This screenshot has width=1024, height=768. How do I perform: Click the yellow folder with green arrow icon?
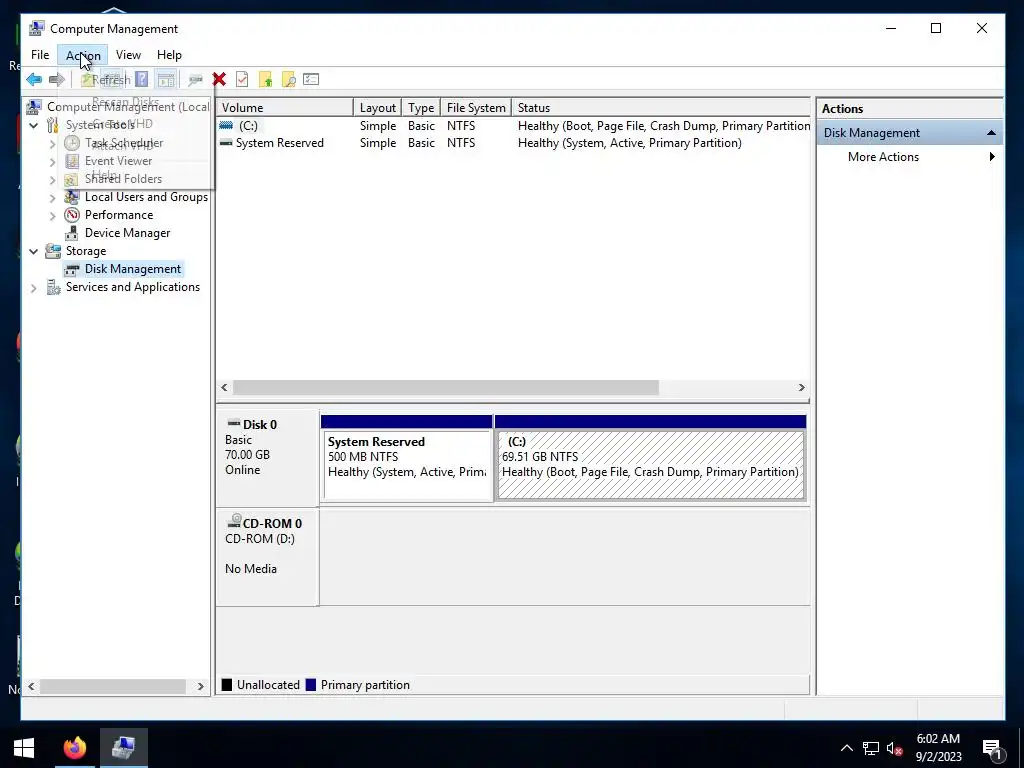[265, 80]
